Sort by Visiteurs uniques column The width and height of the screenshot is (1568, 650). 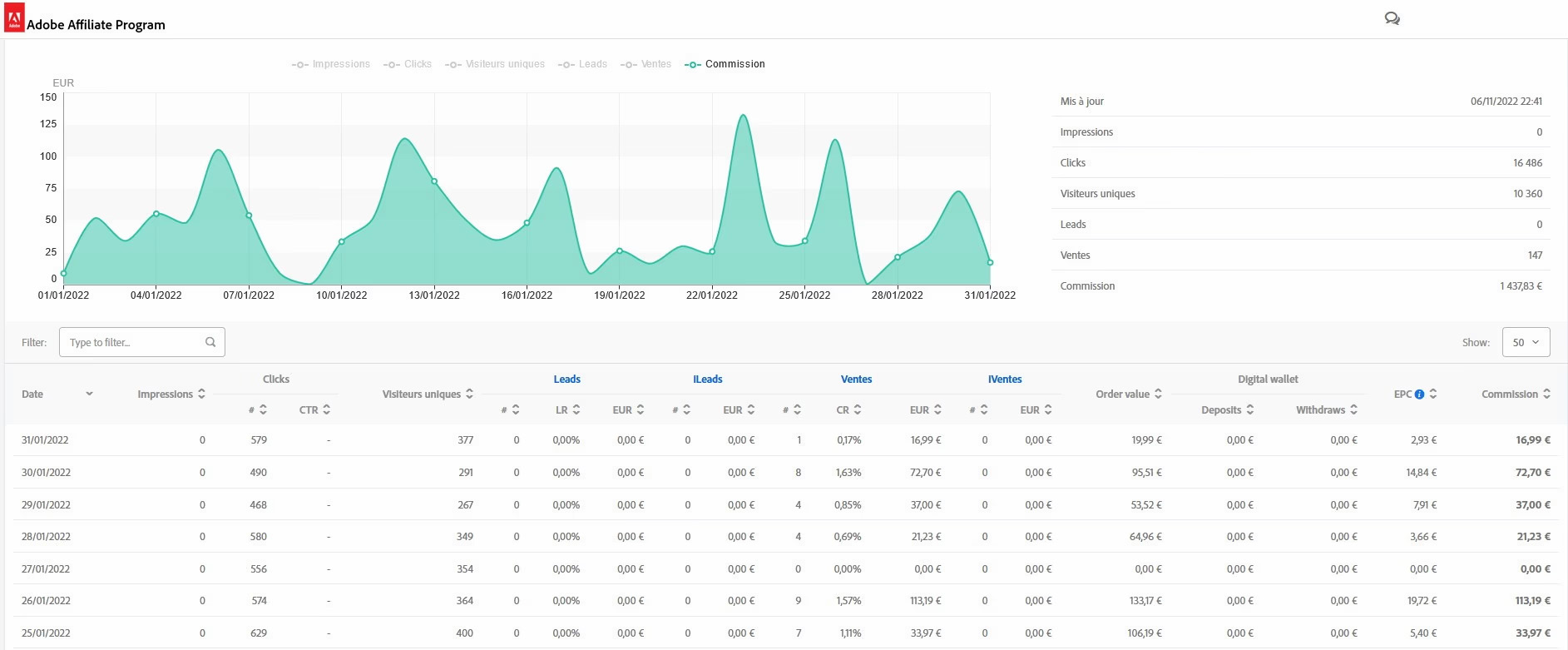pos(469,394)
